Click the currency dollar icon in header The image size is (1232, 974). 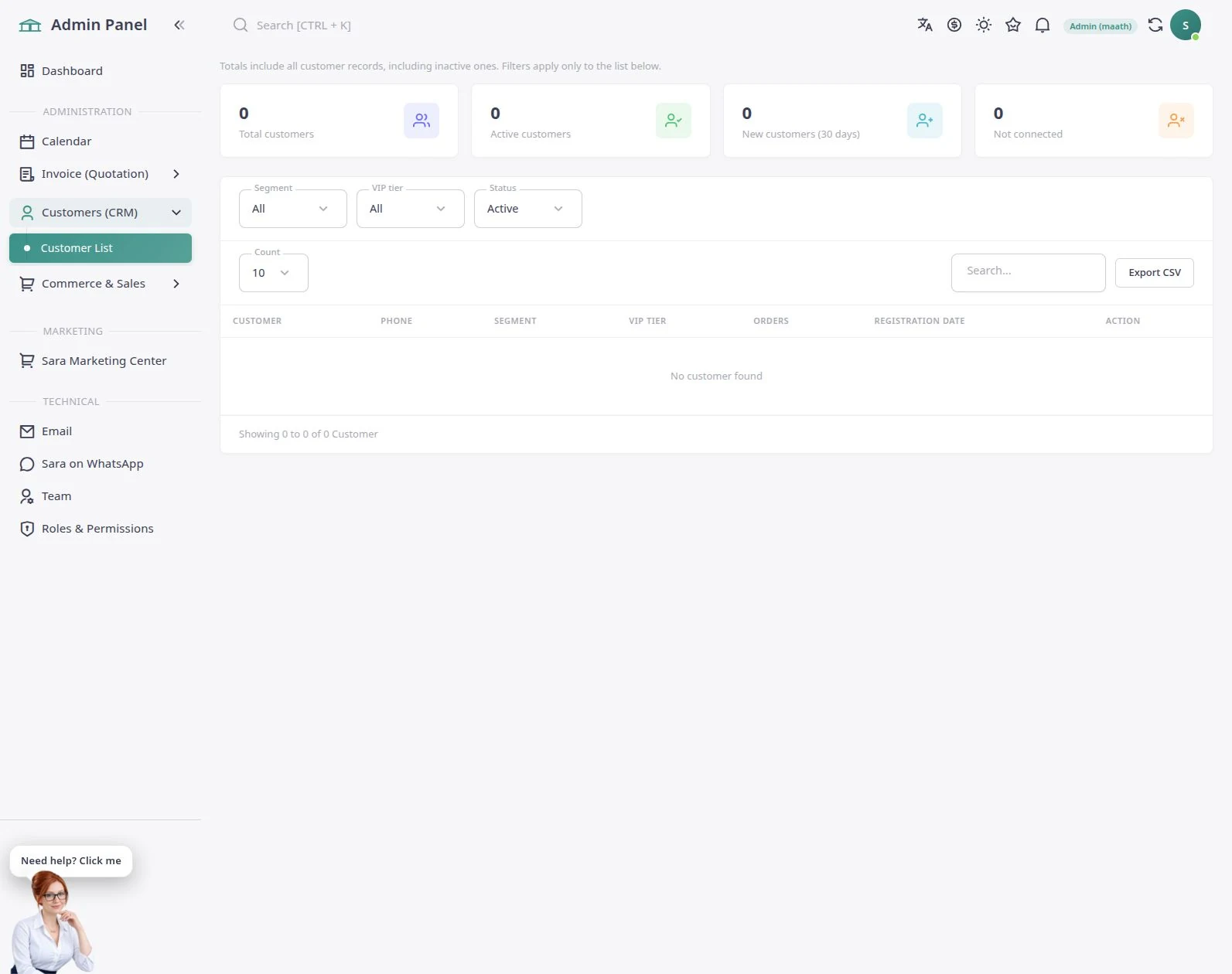(954, 25)
